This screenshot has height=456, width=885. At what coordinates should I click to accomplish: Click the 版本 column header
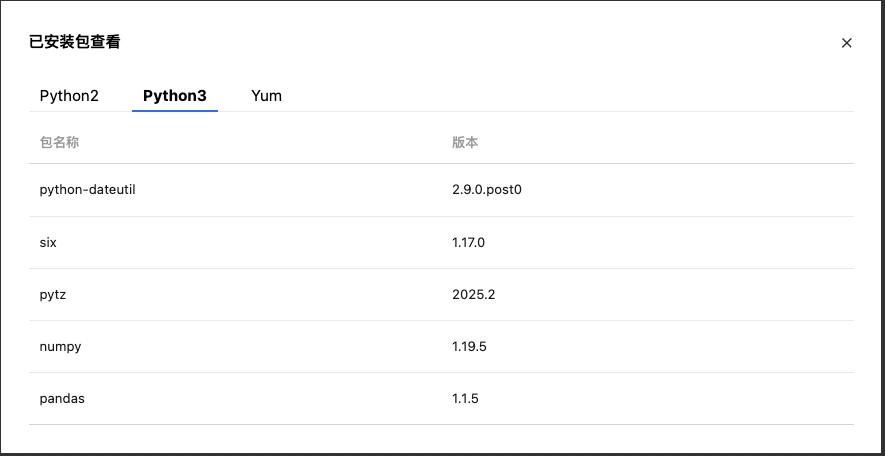click(465, 142)
